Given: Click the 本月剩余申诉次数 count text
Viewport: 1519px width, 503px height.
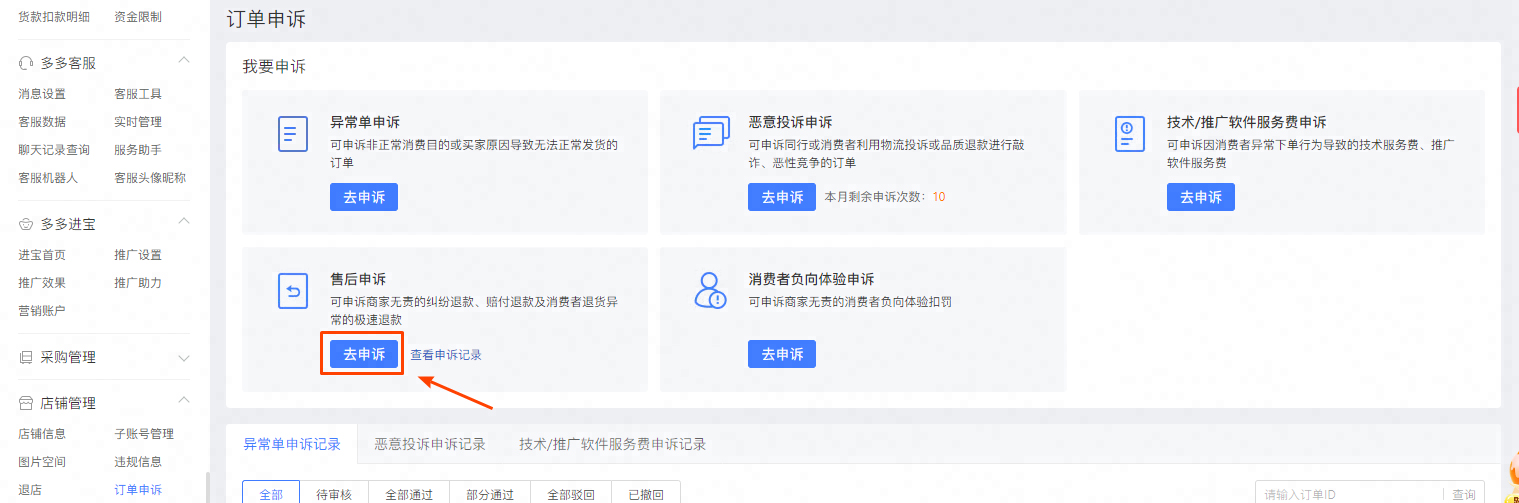Looking at the screenshot, I should [x=885, y=197].
